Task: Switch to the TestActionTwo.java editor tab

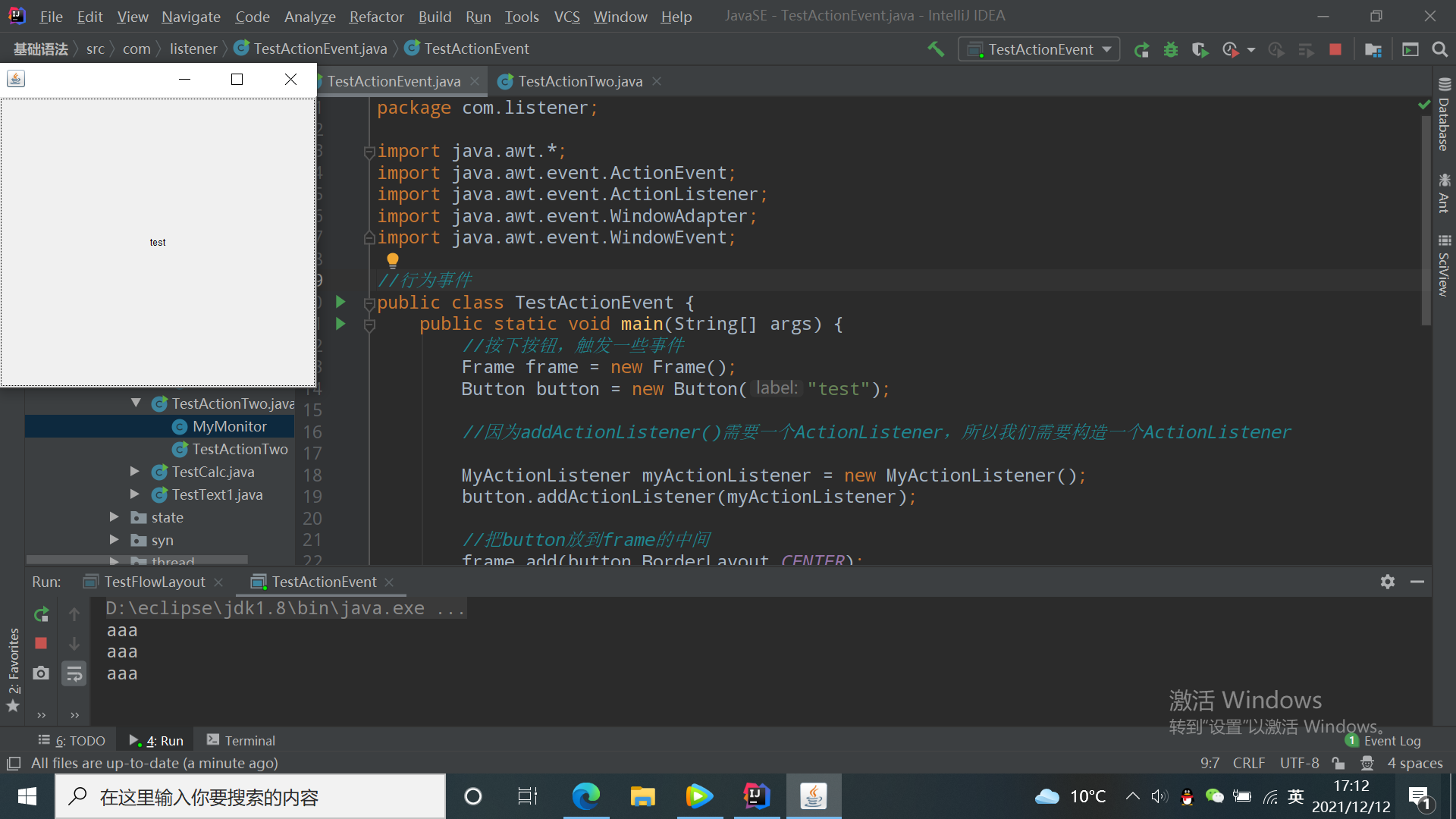Action: (x=579, y=81)
